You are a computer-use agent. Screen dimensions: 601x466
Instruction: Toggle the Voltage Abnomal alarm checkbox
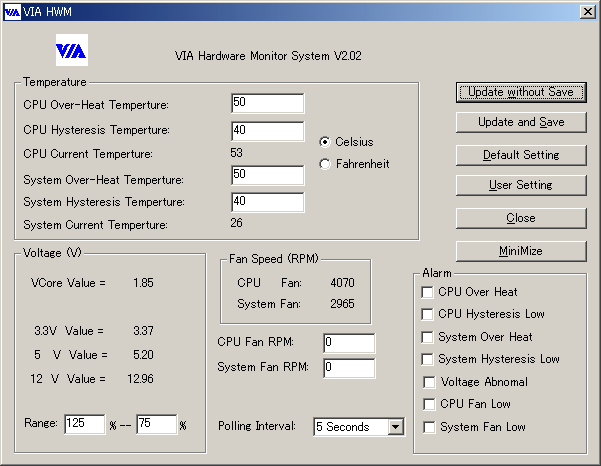[x=429, y=382]
